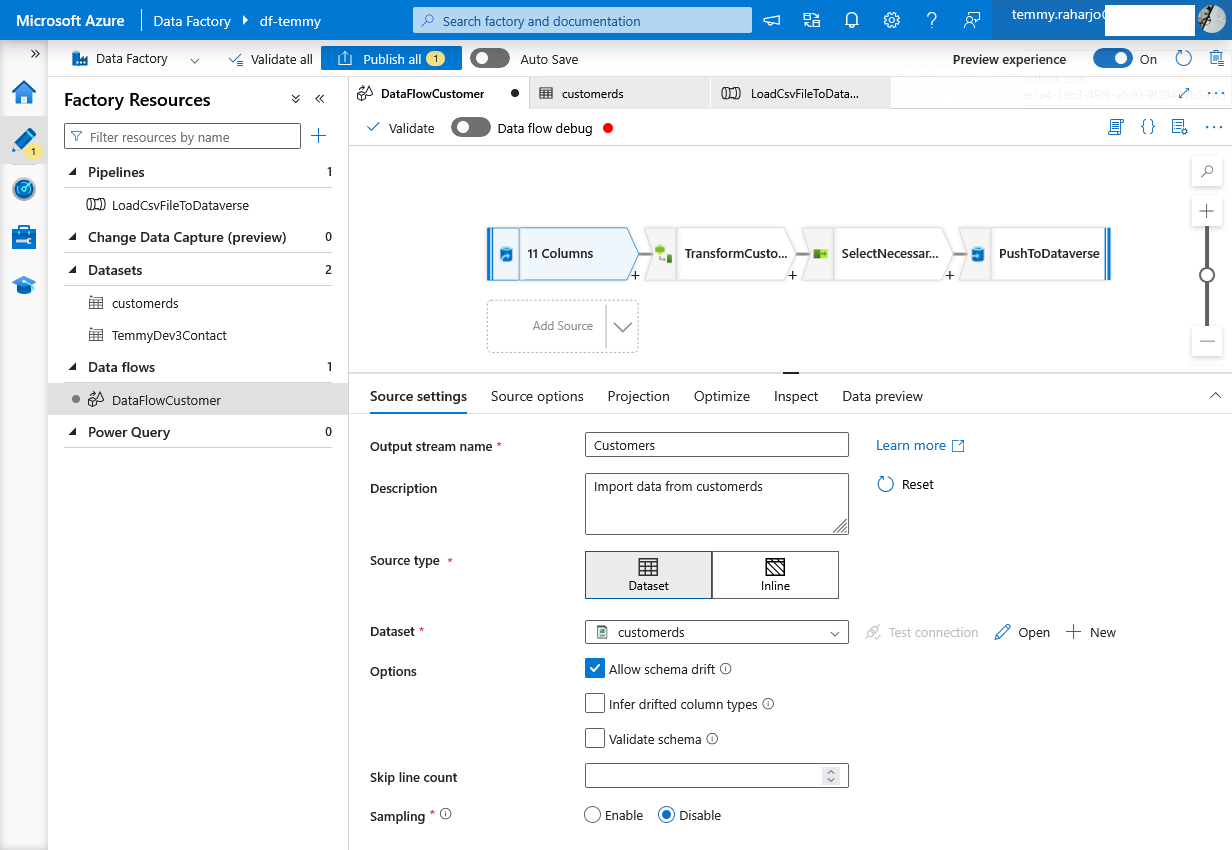Check Infer drifted column types

tap(595, 704)
